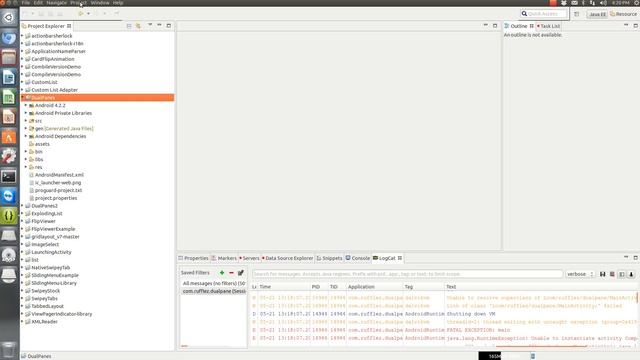640x360 pixels.
Task: Select the 'Shutting down VM' log row
Action: pyautogui.click(x=444, y=314)
